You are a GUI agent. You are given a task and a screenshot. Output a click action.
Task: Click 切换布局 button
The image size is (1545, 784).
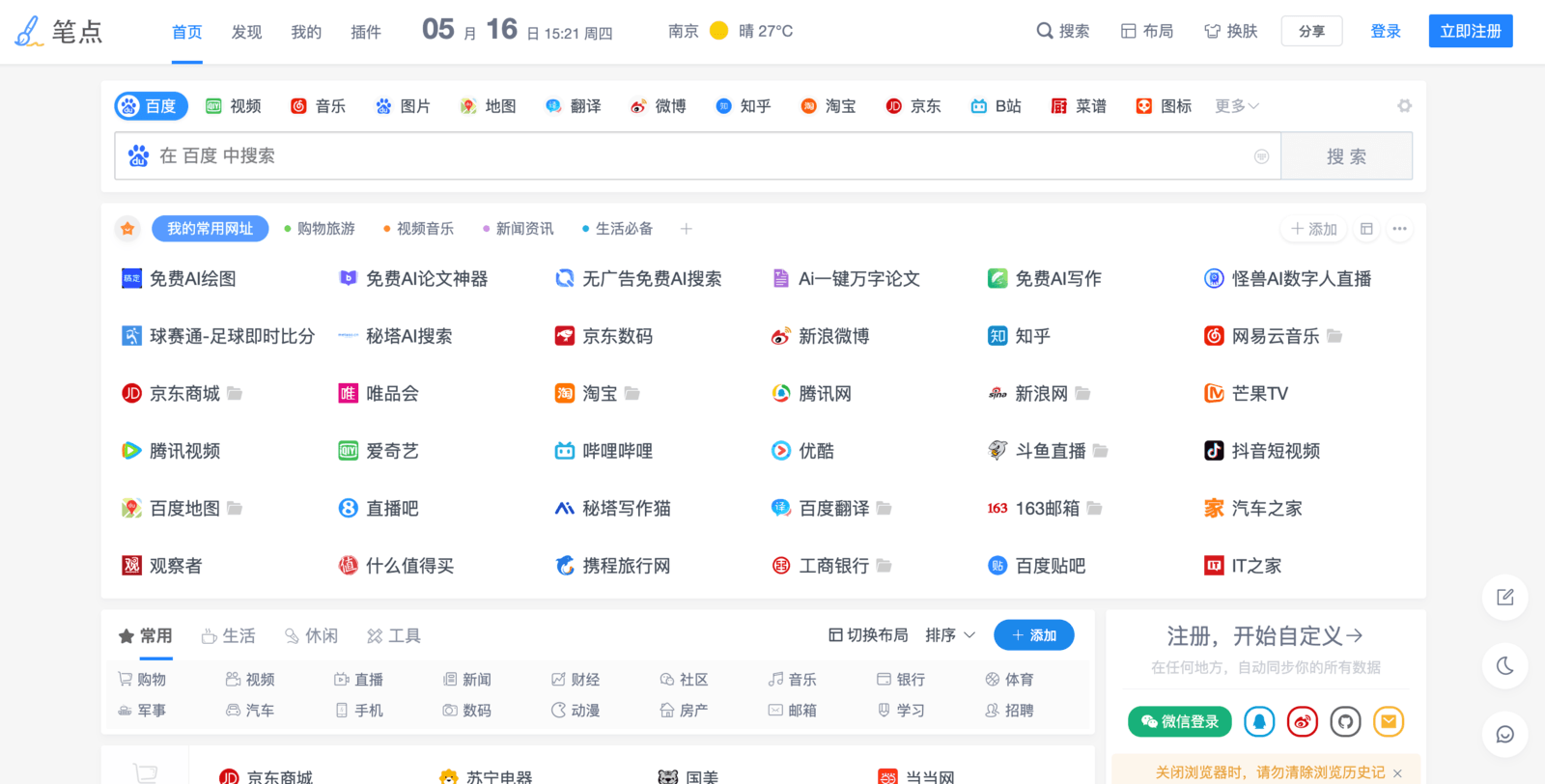click(868, 635)
